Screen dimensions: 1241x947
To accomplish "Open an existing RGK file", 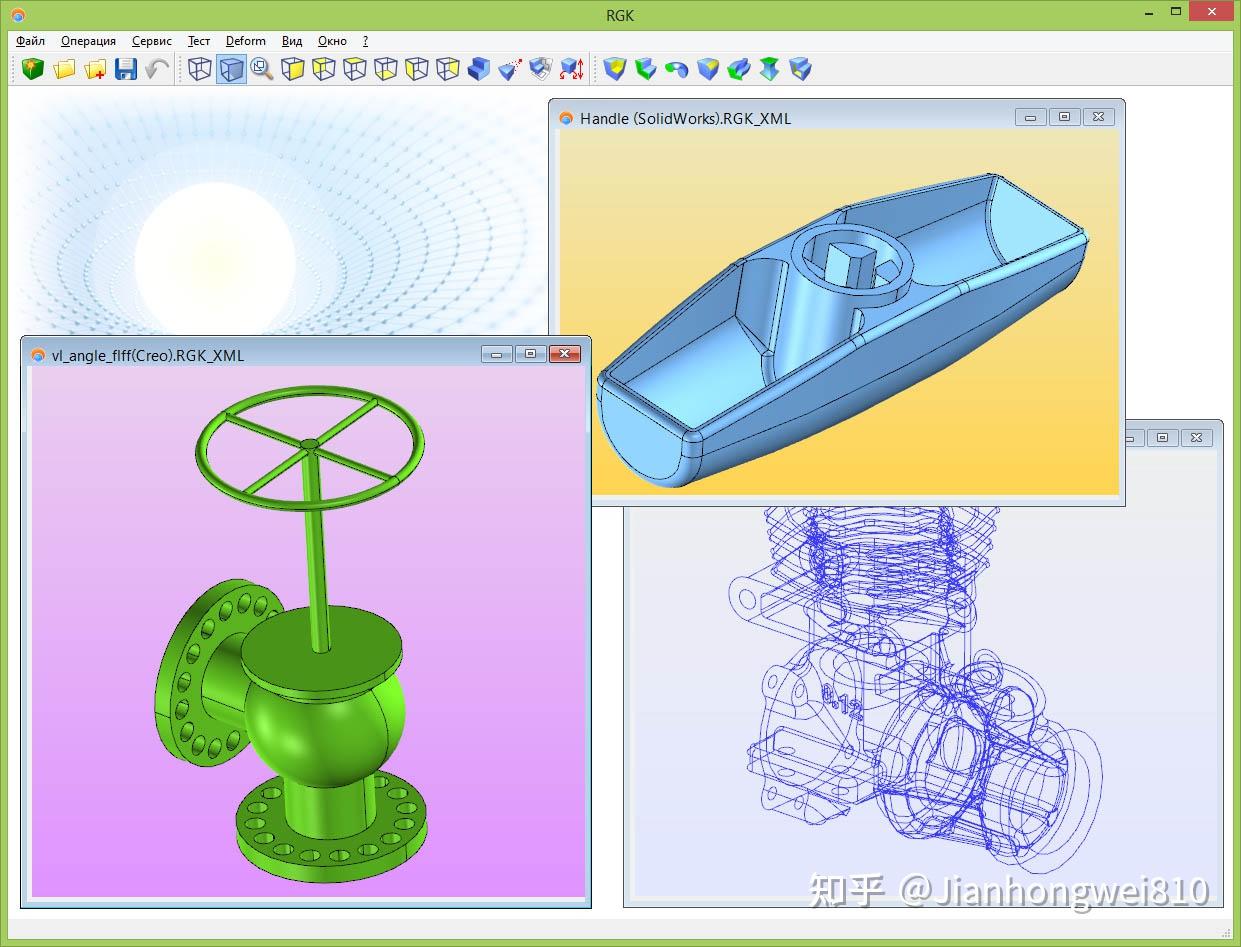I will point(63,68).
